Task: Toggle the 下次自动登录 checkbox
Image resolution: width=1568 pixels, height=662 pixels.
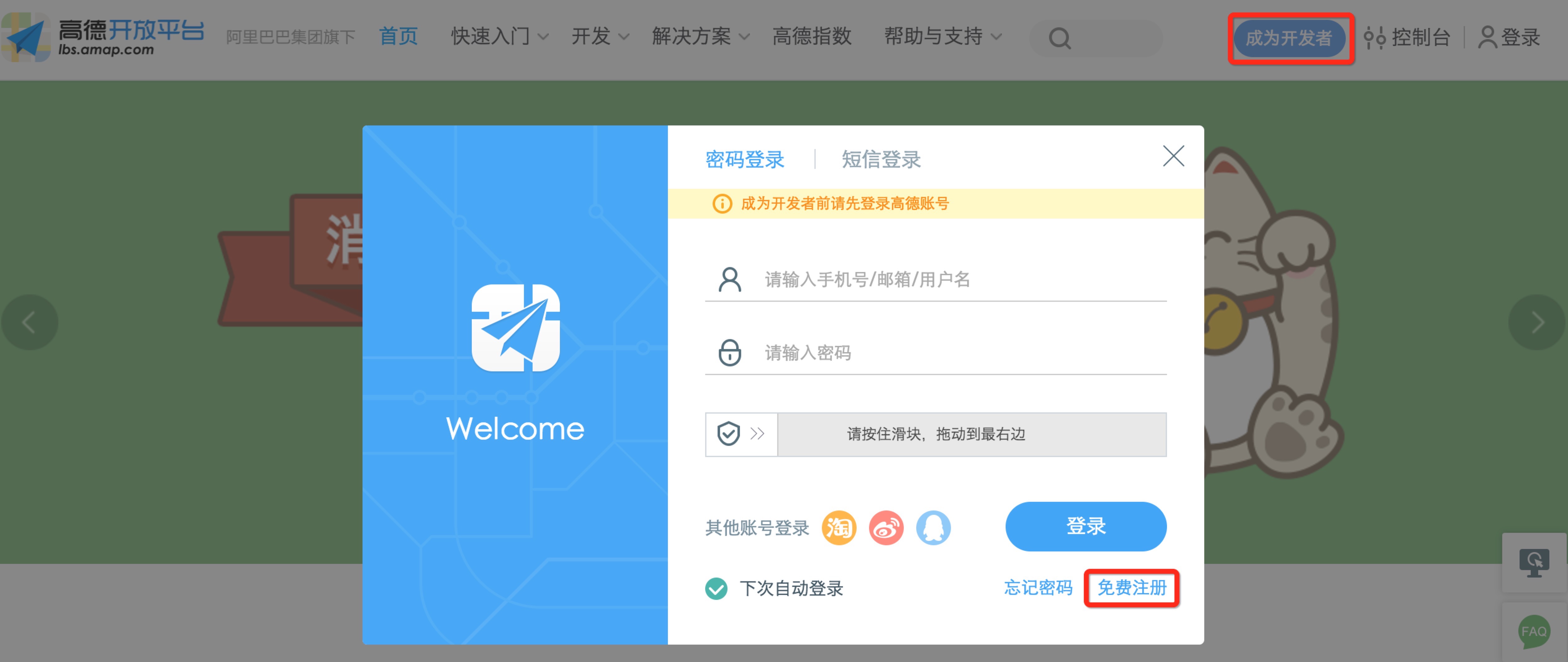Action: click(x=716, y=588)
